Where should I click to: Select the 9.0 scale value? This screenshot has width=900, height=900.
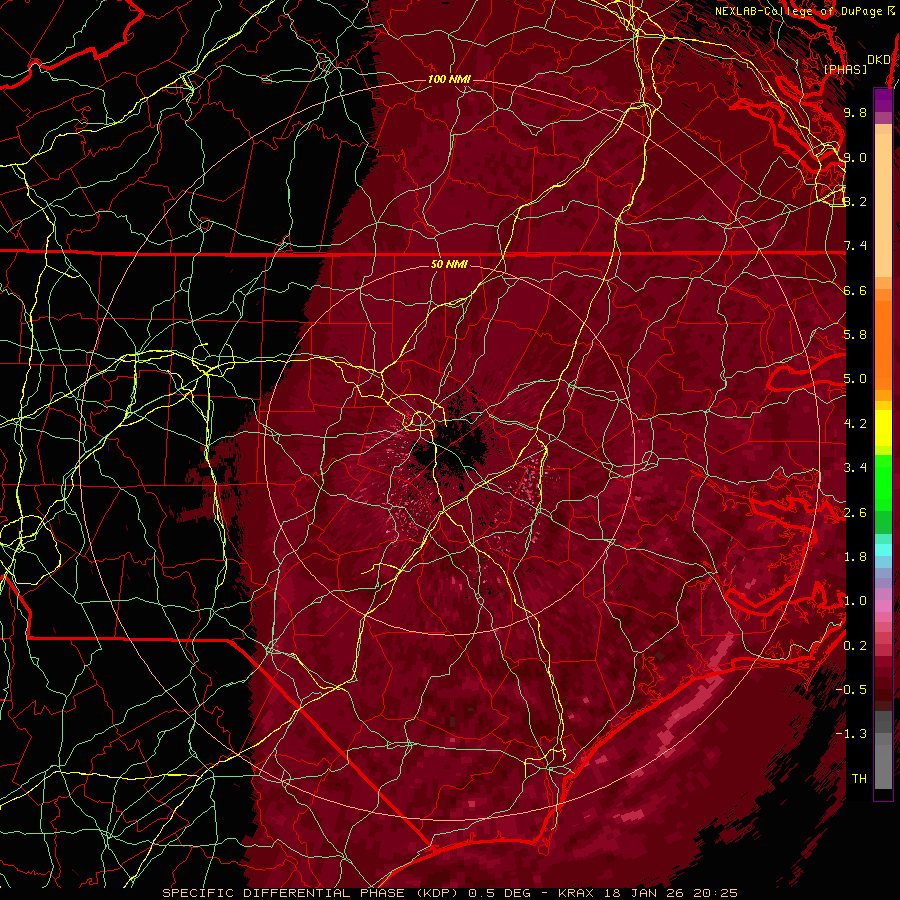pyautogui.click(x=855, y=157)
